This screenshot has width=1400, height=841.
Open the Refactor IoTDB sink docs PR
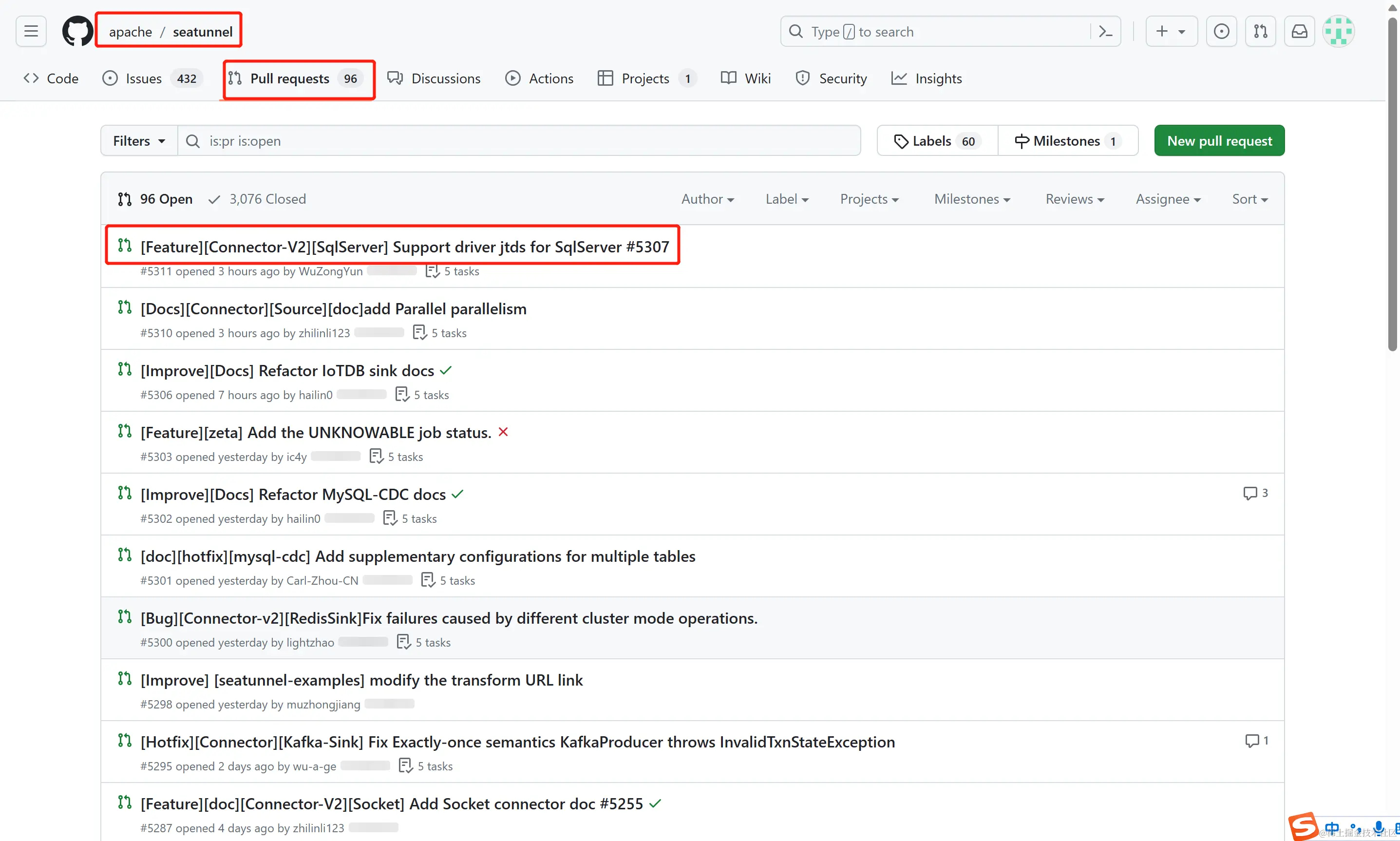(287, 371)
